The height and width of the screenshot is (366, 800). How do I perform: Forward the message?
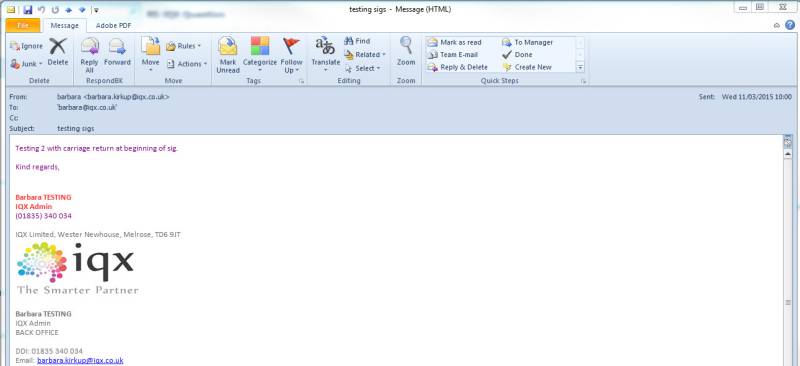point(117,52)
